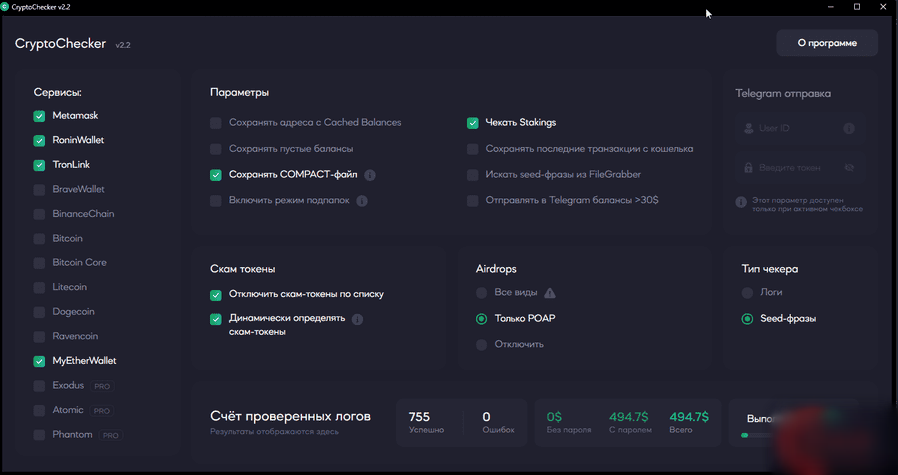Click the Тип чекера section title
The width and height of the screenshot is (898, 475).
click(770, 269)
